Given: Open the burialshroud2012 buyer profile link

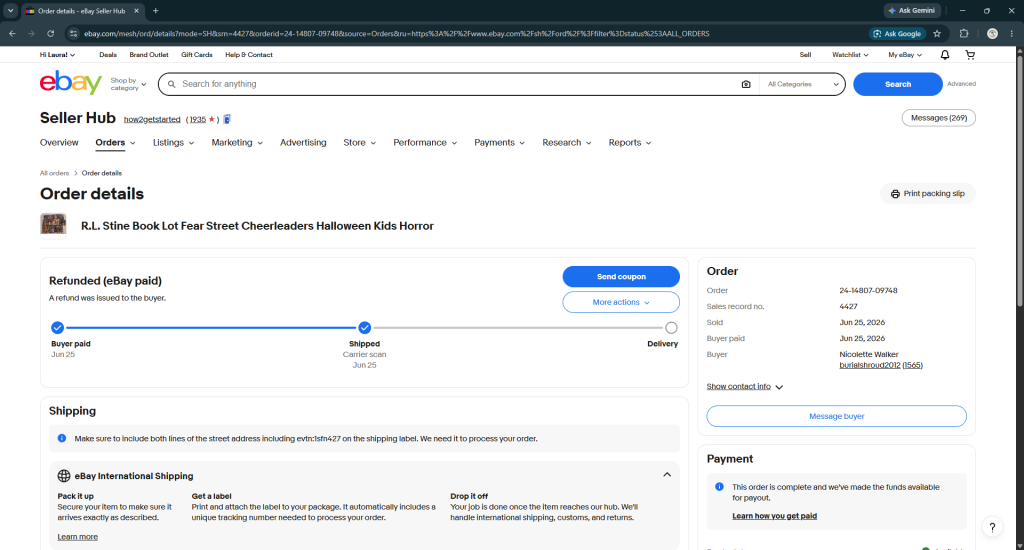Looking at the screenshot, I should tap(869, 365).
